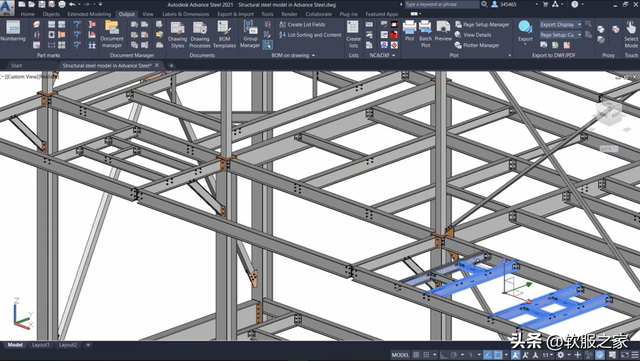Toggle MODEL space button in status bar
Viewport: 640px width, 361px height.
click(400, 354)
